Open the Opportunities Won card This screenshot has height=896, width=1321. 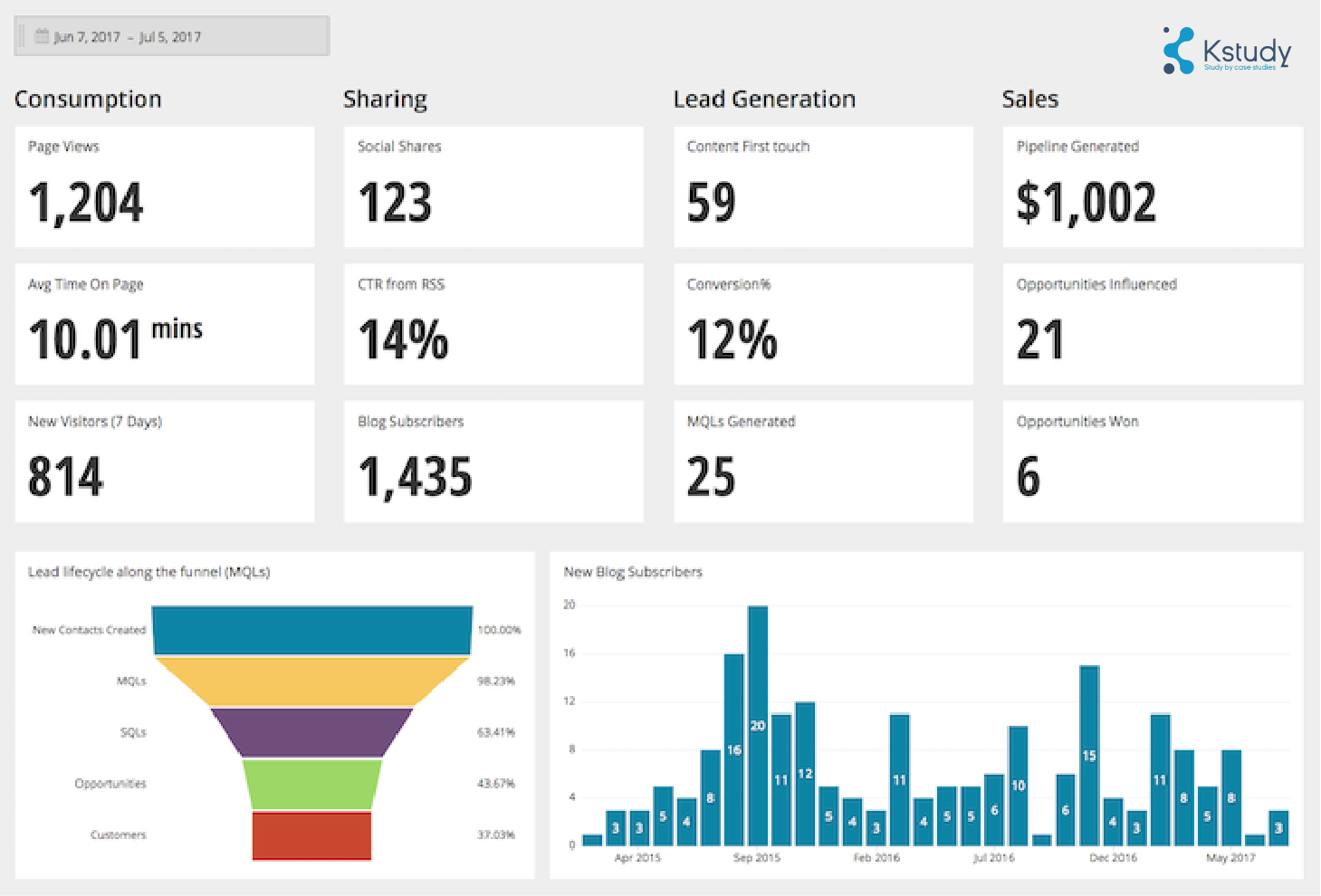coord(1153,462)
